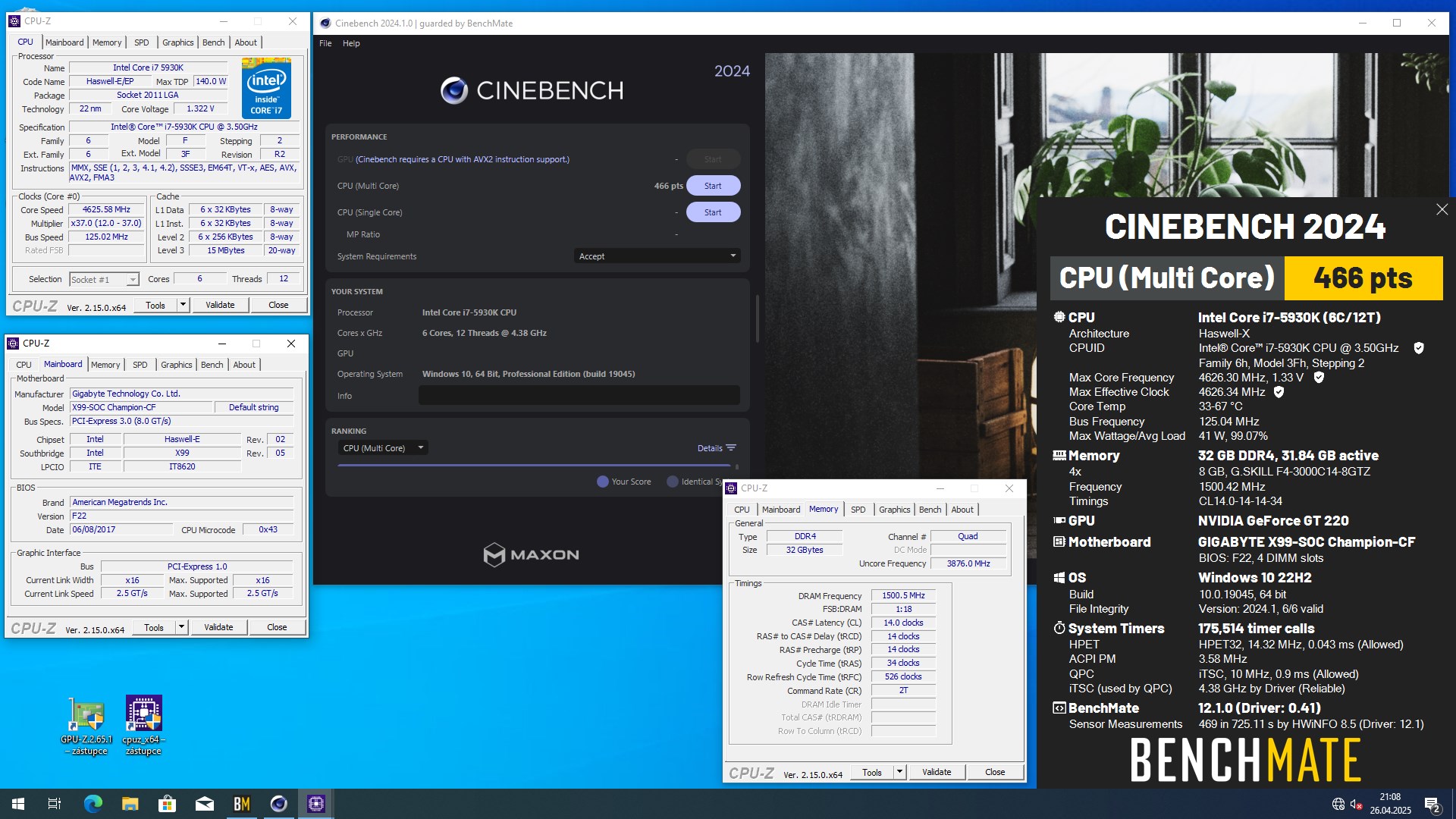Open BenchMate from the taskbar

click(x=242, y=804)
